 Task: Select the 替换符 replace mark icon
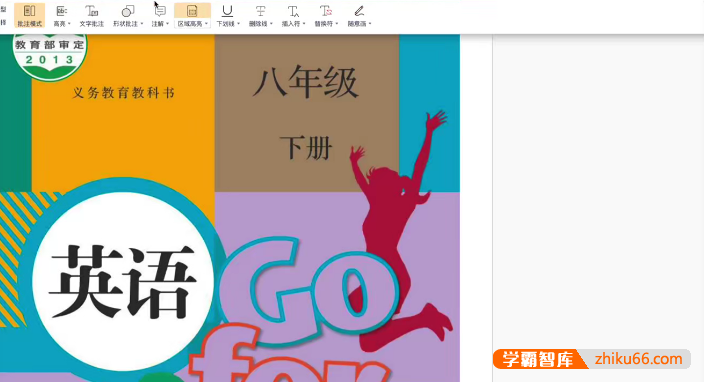326,11
